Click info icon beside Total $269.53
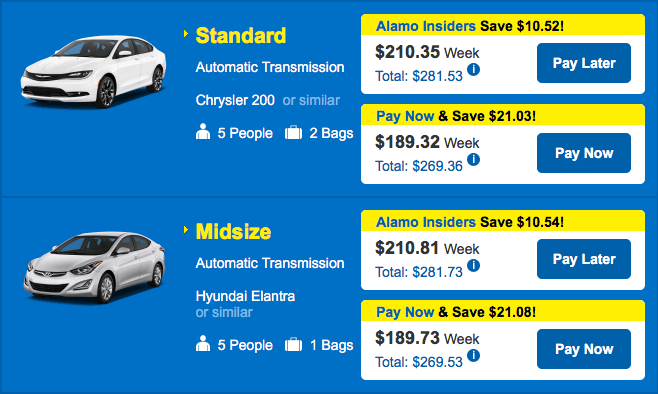The width and height of the screenshot is (658, 394). pos(473,355)
